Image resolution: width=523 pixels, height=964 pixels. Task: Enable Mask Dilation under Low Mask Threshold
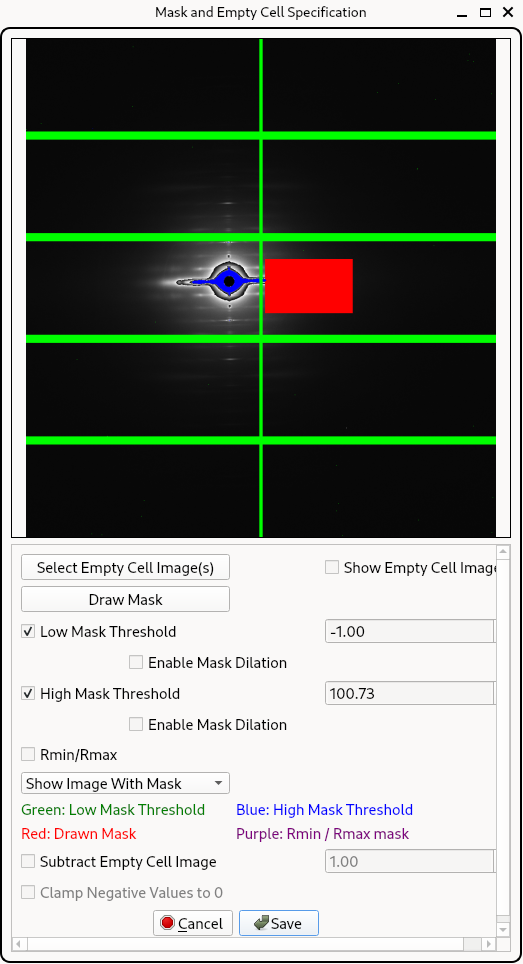[x=136, y=662]
